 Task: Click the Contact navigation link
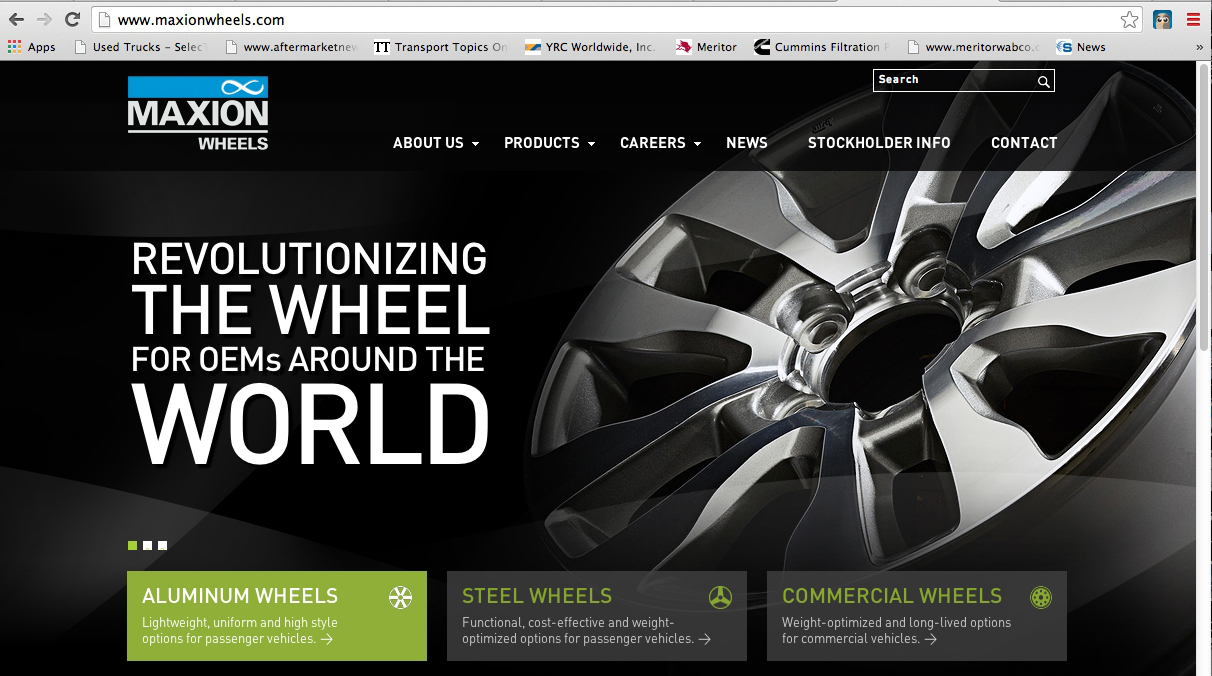(x=1024, y=143)
